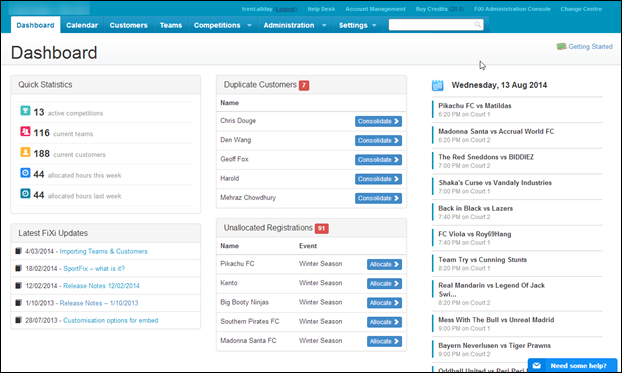Click the Duplicate Customers count badge 7

coord(304,85)
